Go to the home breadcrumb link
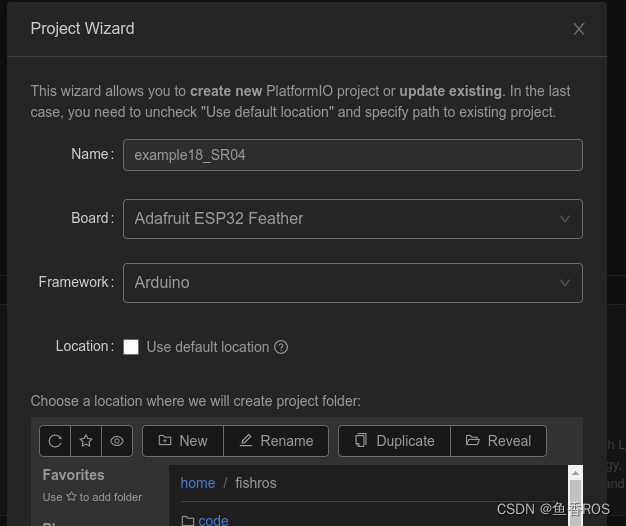This screenshot has width=626, height=526. (x=198, y=483)
